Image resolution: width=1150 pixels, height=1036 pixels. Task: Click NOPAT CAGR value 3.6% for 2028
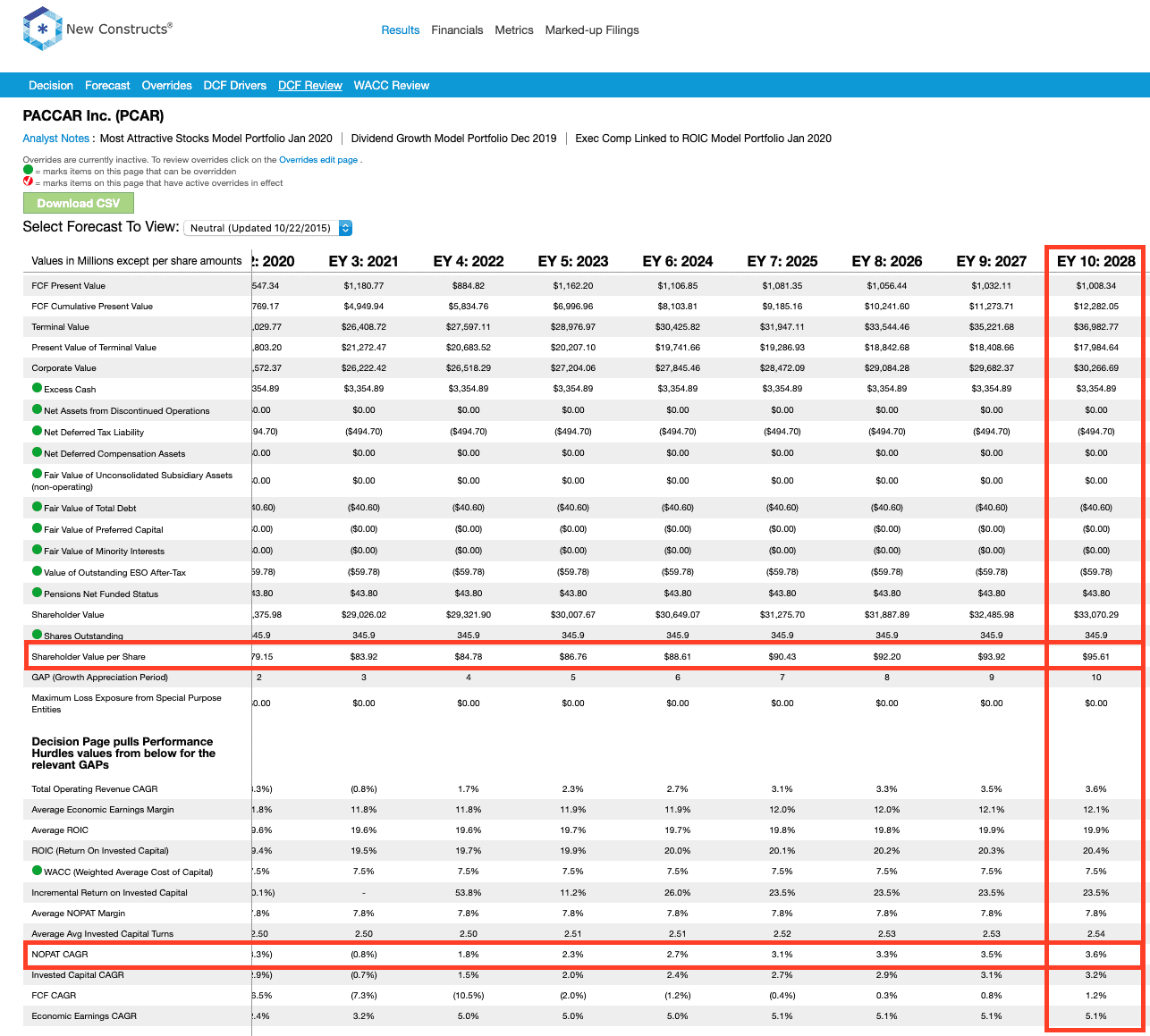[1096, 954]
